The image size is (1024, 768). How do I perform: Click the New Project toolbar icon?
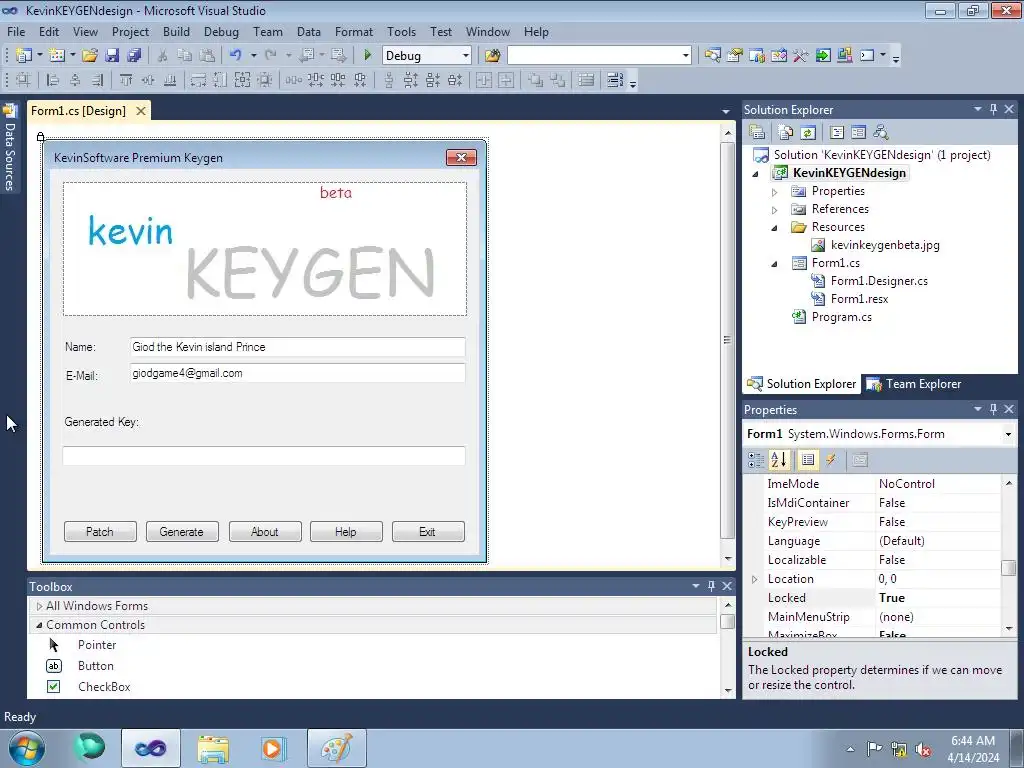click(x=24, y=56)
